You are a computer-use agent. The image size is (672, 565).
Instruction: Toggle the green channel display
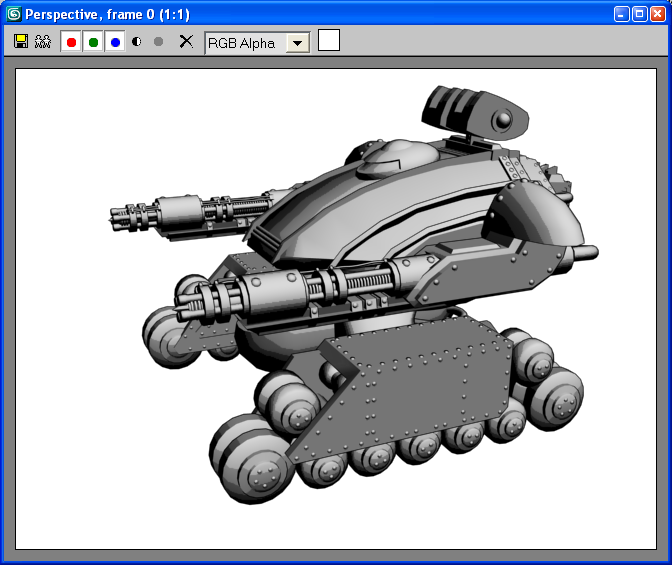[x=93, y=42]
